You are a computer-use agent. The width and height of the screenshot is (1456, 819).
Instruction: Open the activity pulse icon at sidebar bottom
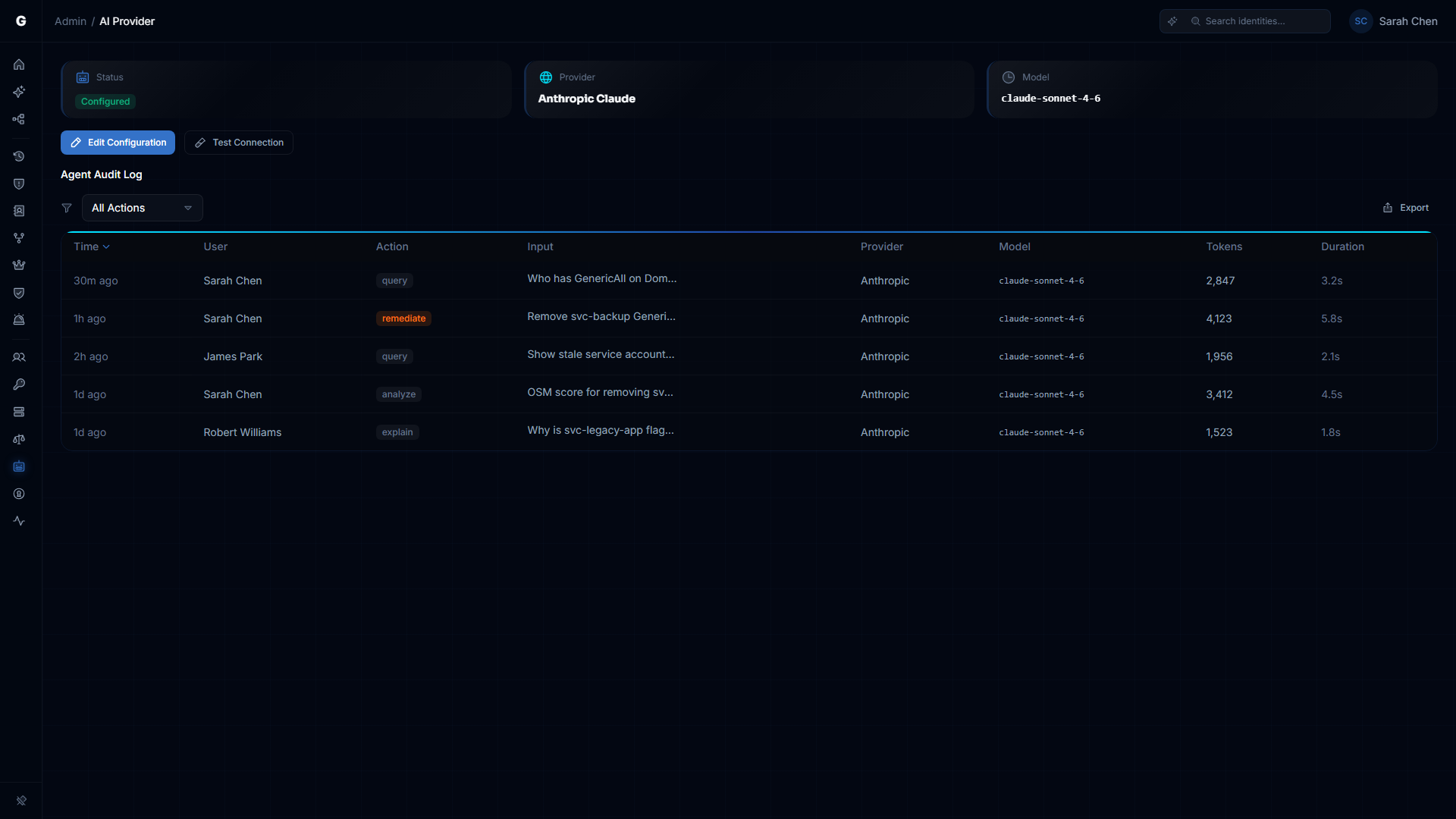click(19, 521)
